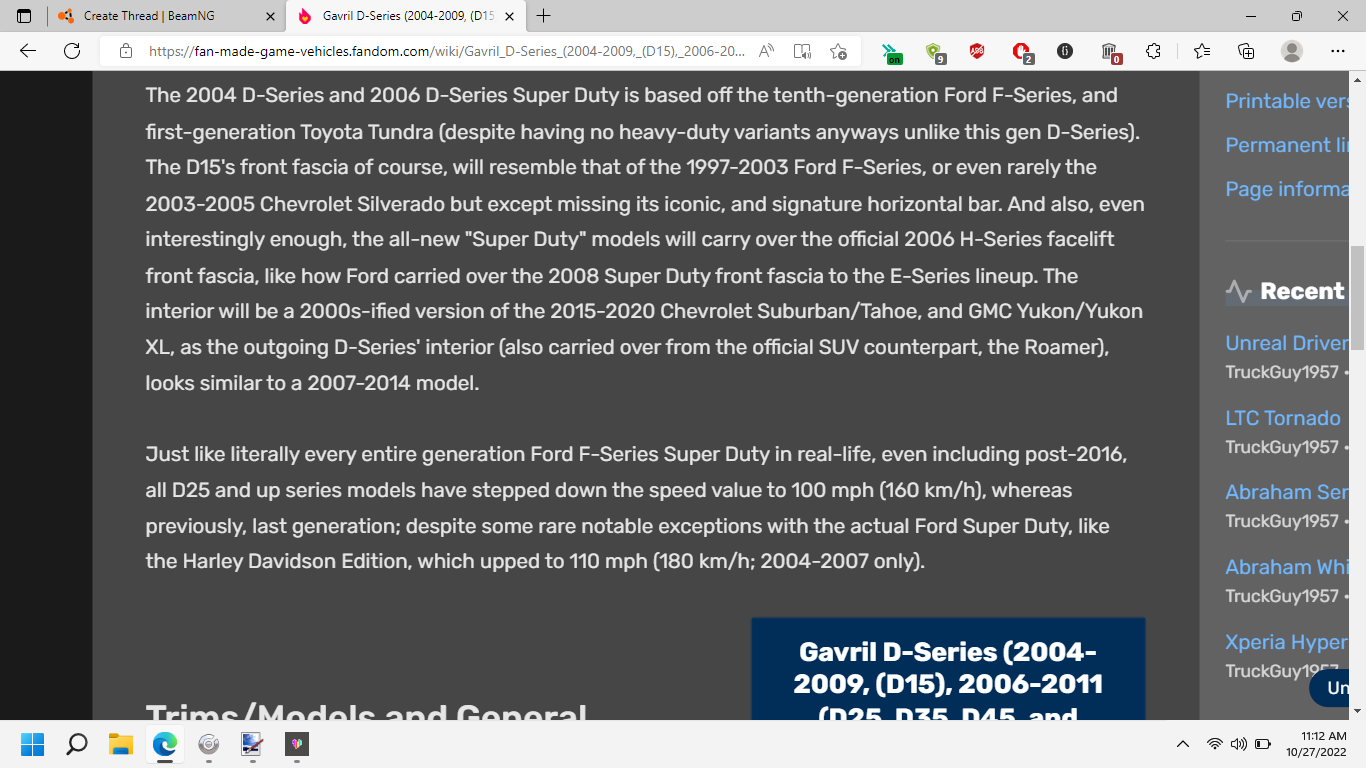This screenshot has width=1366, height=768.
Task: Open Windows Start menu
Action: point(33,744)
